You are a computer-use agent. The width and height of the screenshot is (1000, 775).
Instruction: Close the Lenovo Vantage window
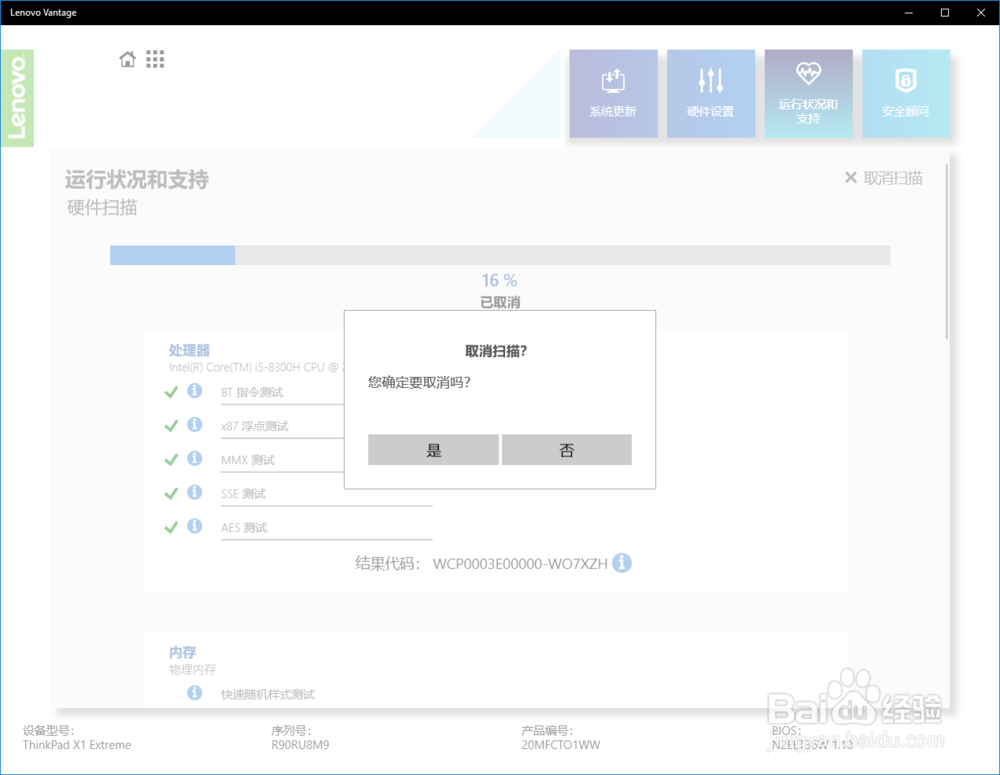(982, 13)
